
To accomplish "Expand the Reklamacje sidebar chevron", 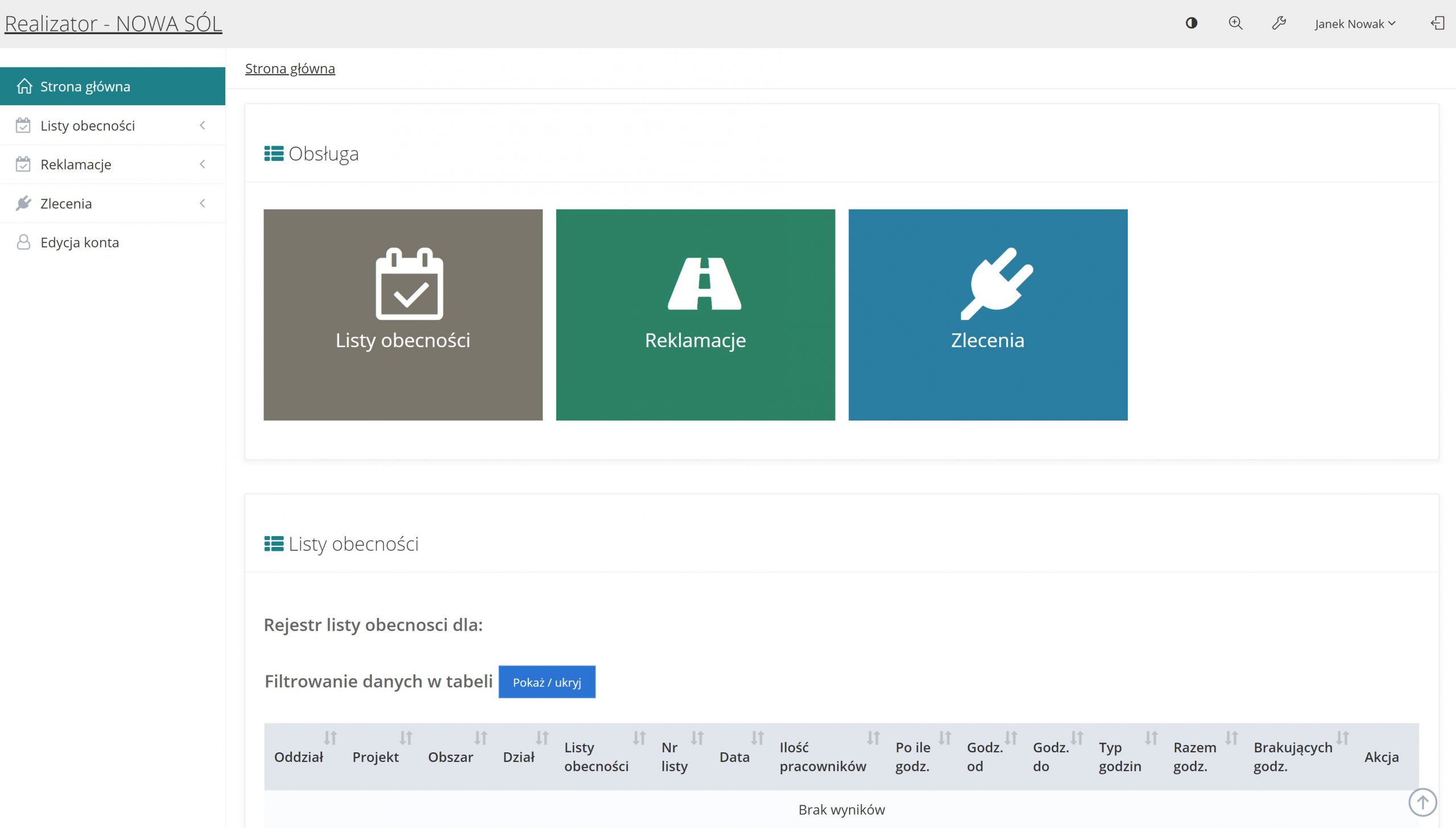I will (x=202, y=164).
